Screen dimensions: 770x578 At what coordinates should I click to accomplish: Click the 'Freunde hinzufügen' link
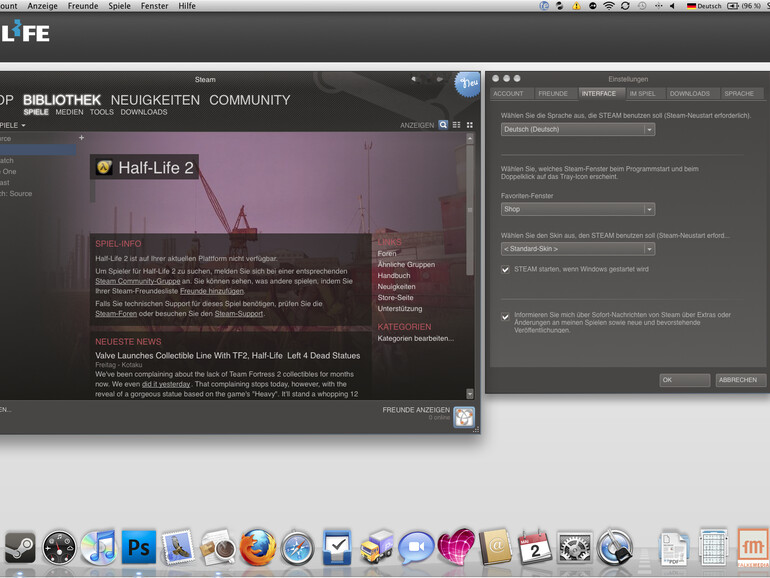tap(212, 291)
